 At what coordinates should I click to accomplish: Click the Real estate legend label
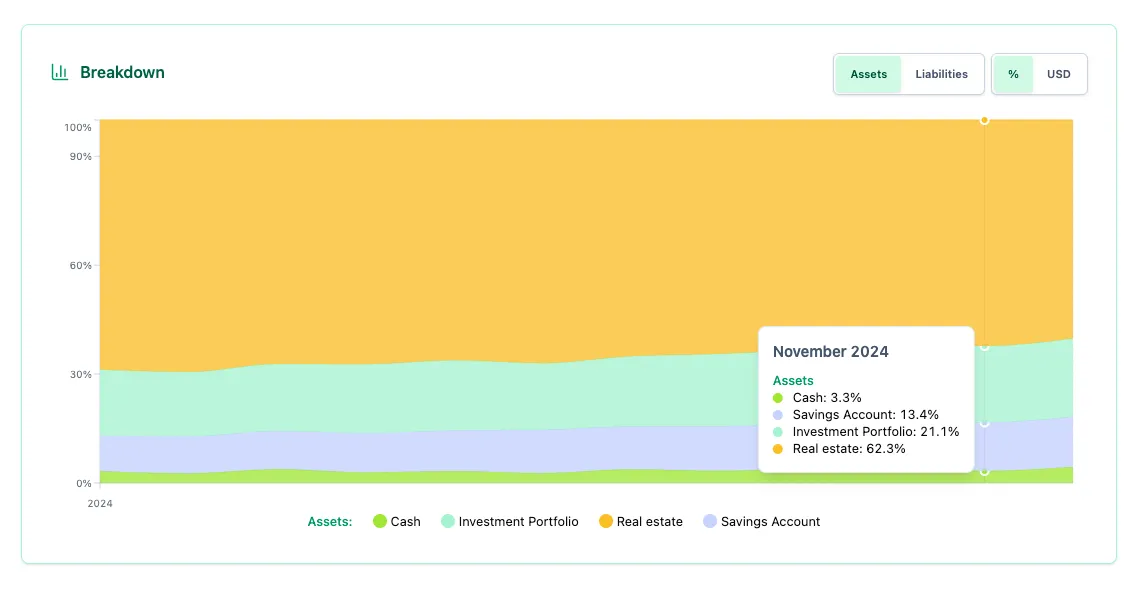pyautogui.click(x=651, y=521)
